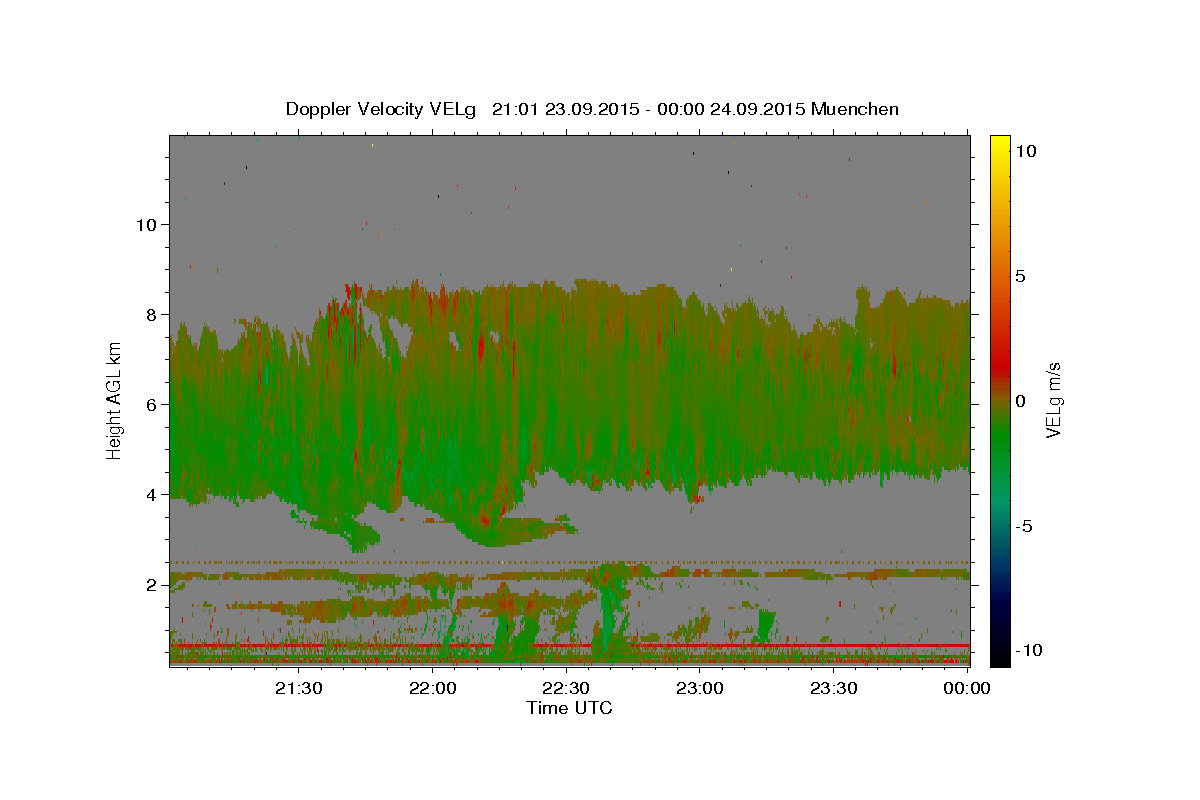Click the '00:00' time tick label
This screenshot has height=800, width=1200.
coord(967,688)
